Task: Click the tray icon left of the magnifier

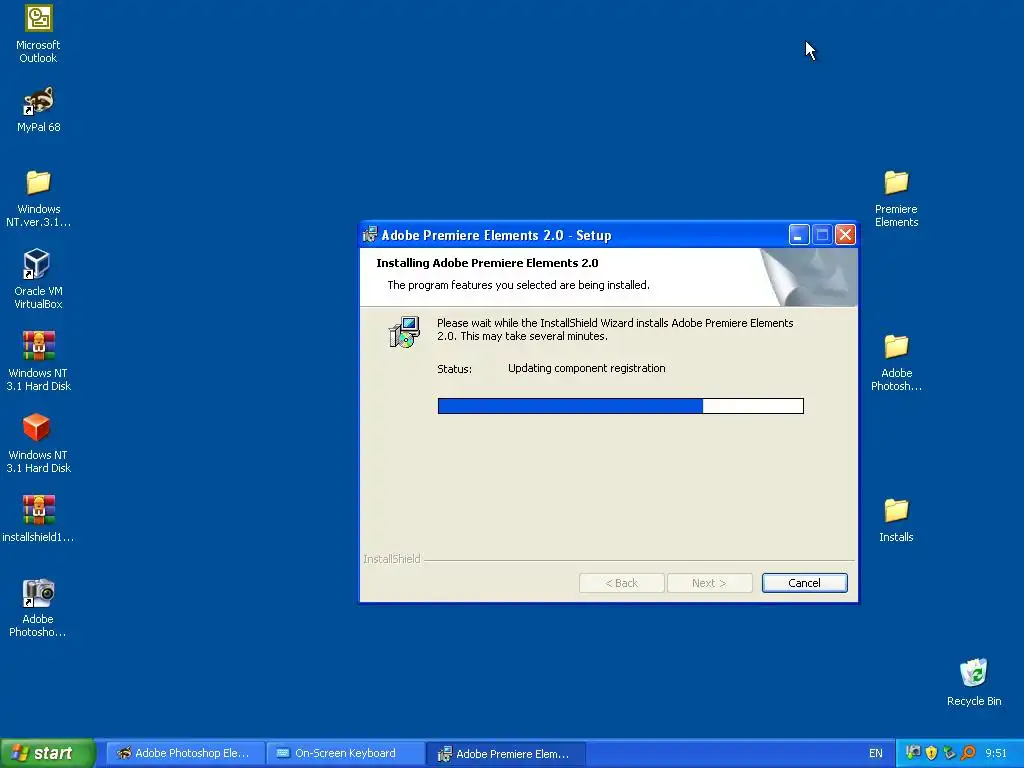Action: pyautogui.click(x=950, y=753)
